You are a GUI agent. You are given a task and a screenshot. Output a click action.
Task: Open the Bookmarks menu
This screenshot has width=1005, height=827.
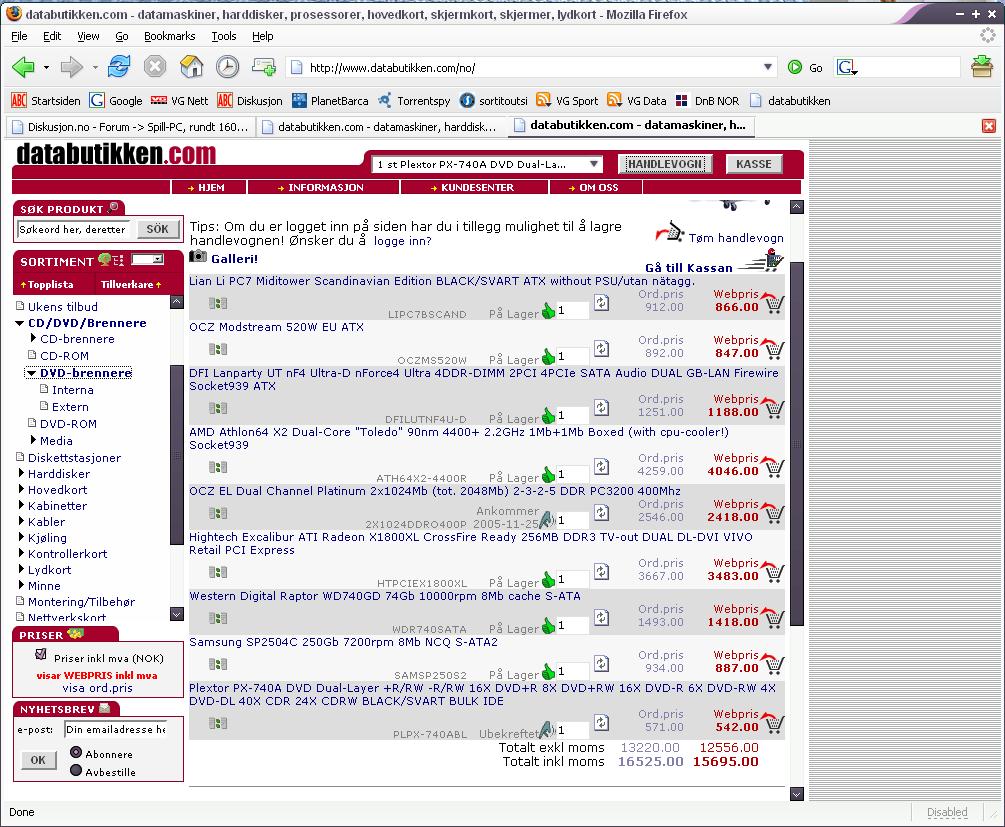[169, 37]
